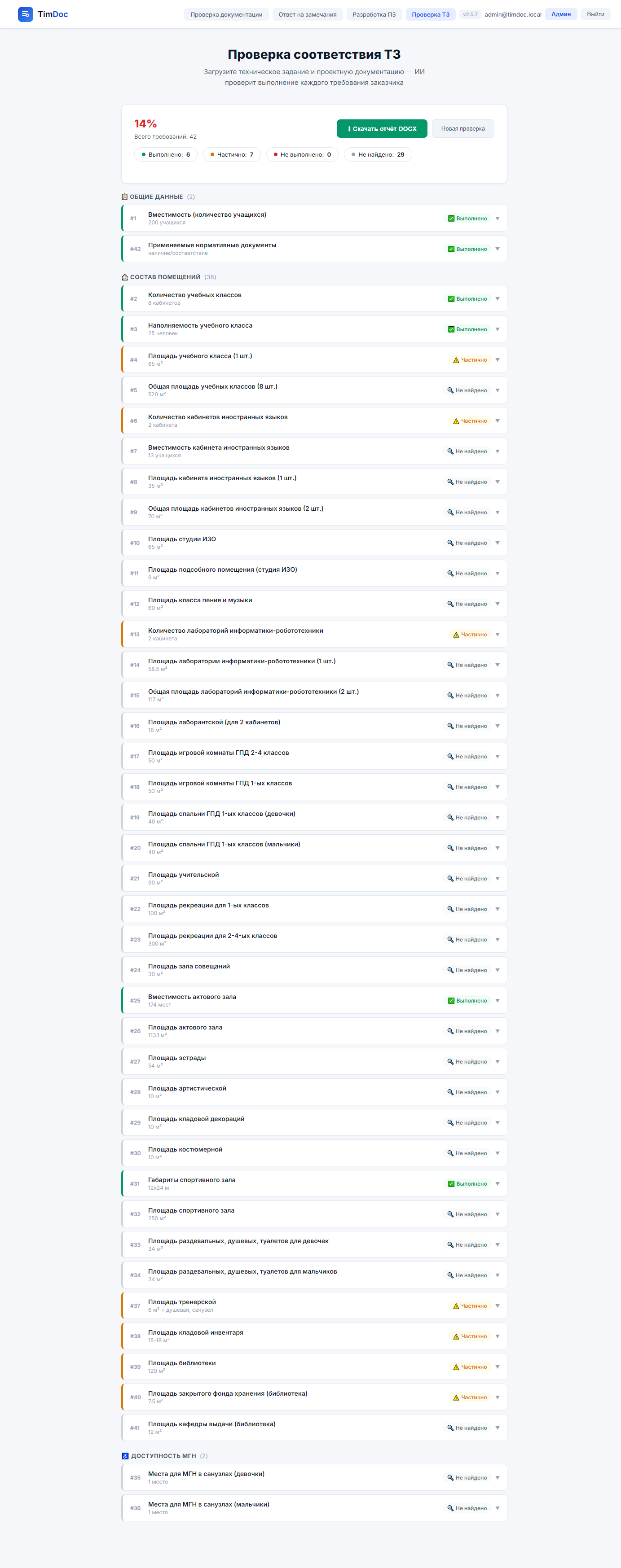Click the document icon beside ОБЩИЕ ДАННЫЕ

[x=124, y=197]
